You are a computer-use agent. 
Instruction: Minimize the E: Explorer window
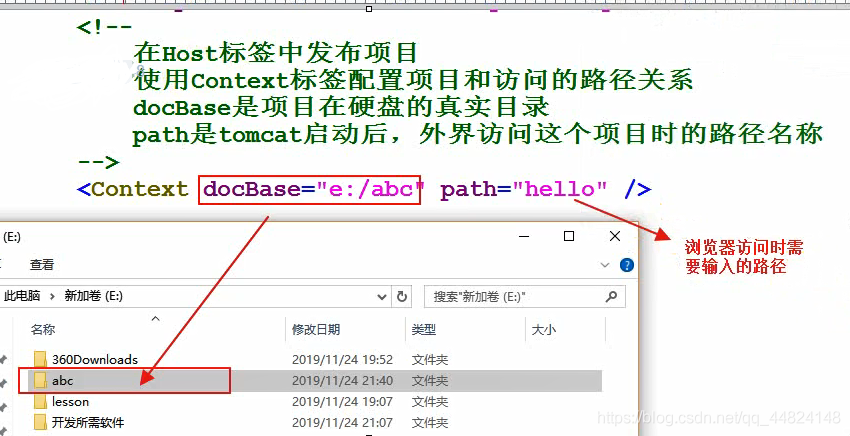pyautogui.click(x=524, y=236)
